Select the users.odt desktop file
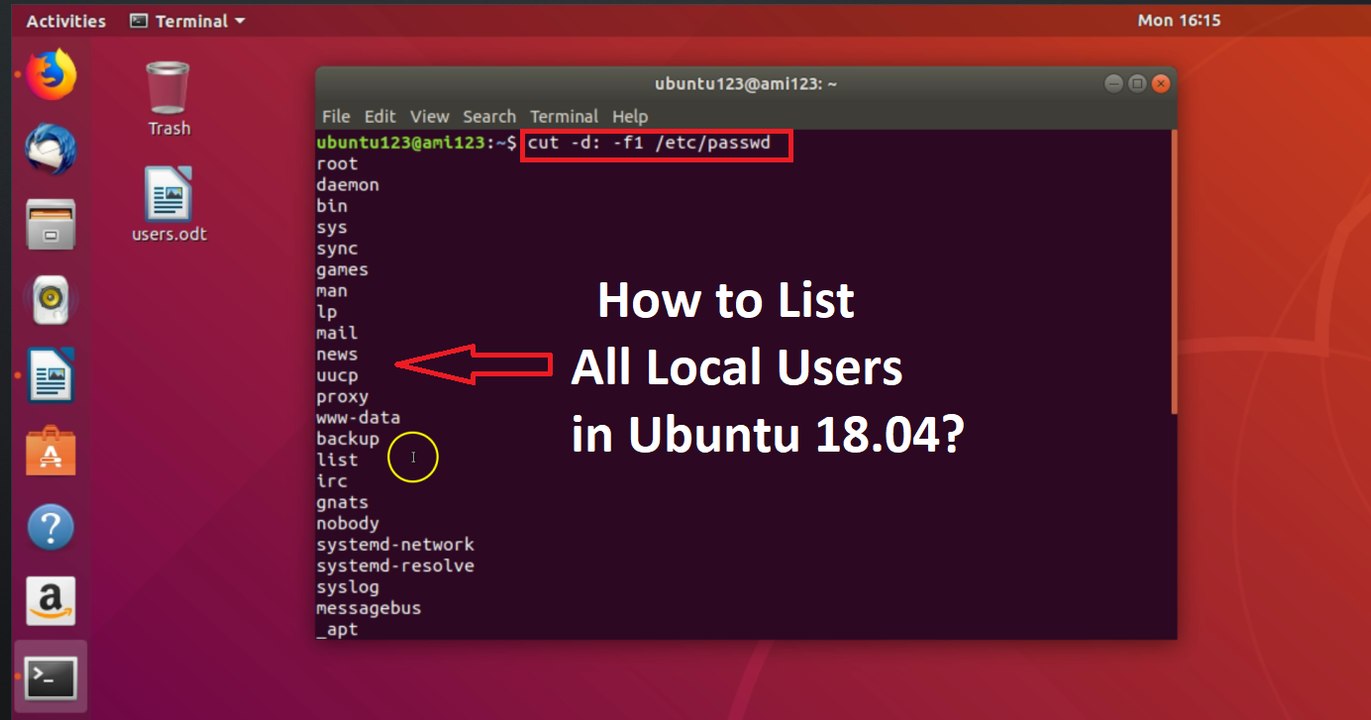 click(x=169, y=204)
